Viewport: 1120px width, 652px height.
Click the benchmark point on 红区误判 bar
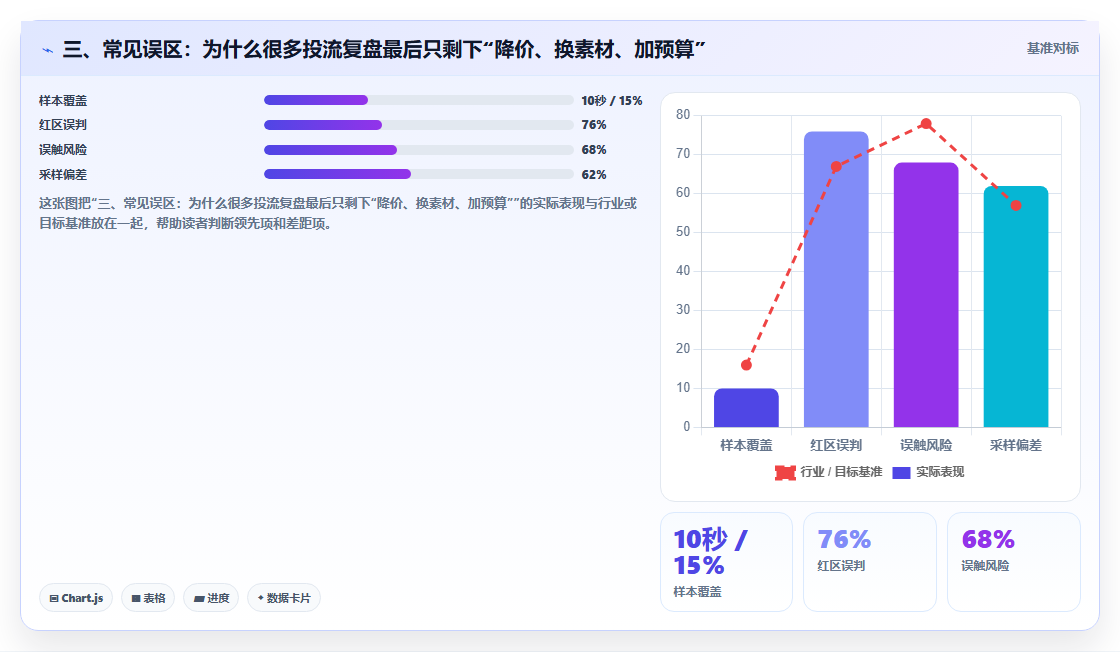[x=836, y=167]
